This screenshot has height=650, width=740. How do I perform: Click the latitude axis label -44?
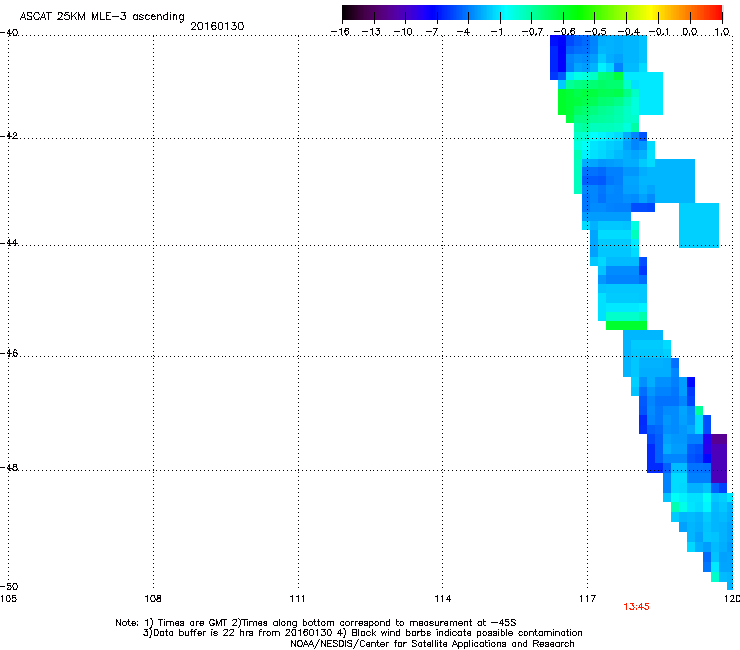pos(9,243)
